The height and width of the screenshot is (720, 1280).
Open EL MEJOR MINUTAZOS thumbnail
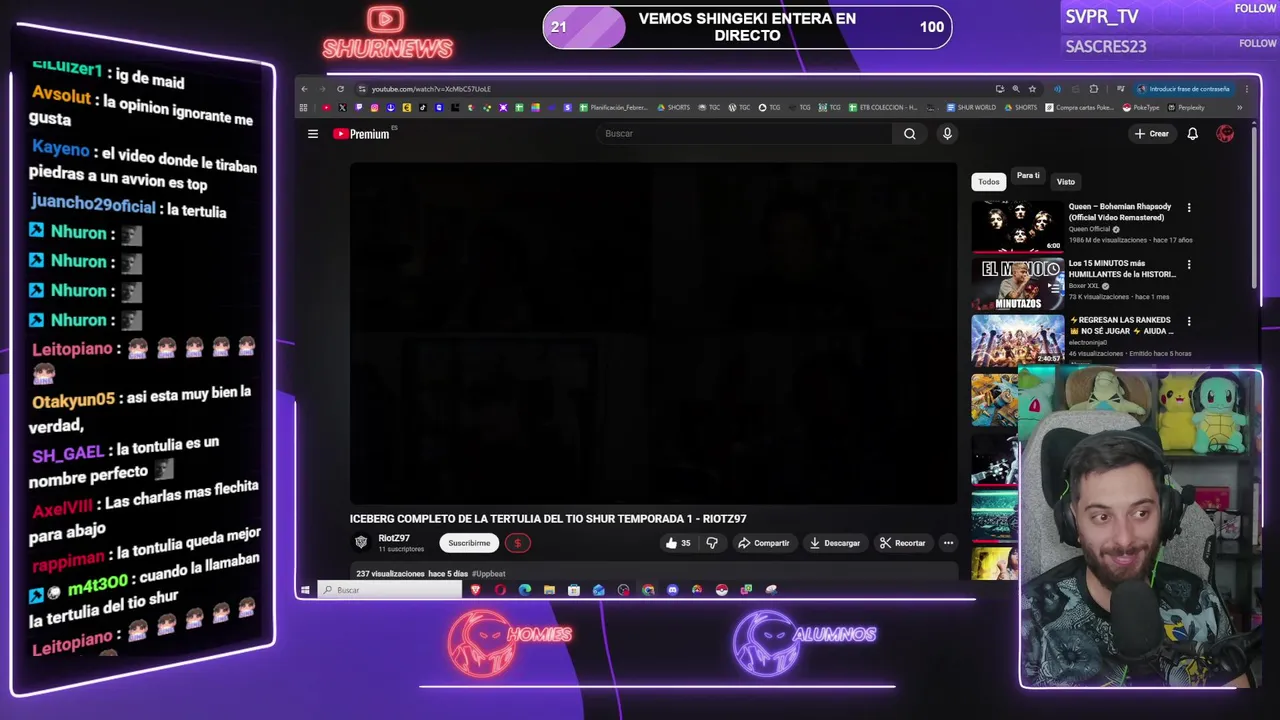pos(1018,284)
